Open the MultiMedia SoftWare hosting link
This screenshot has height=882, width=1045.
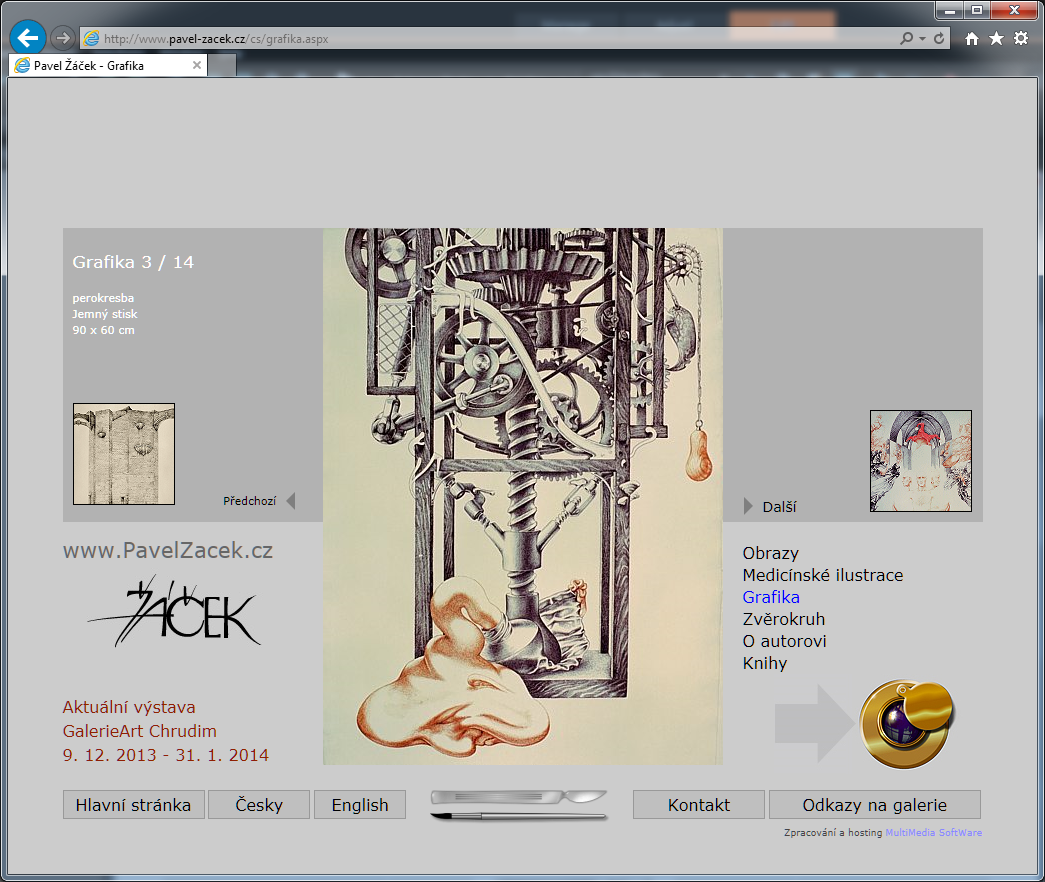pos(933,833)
